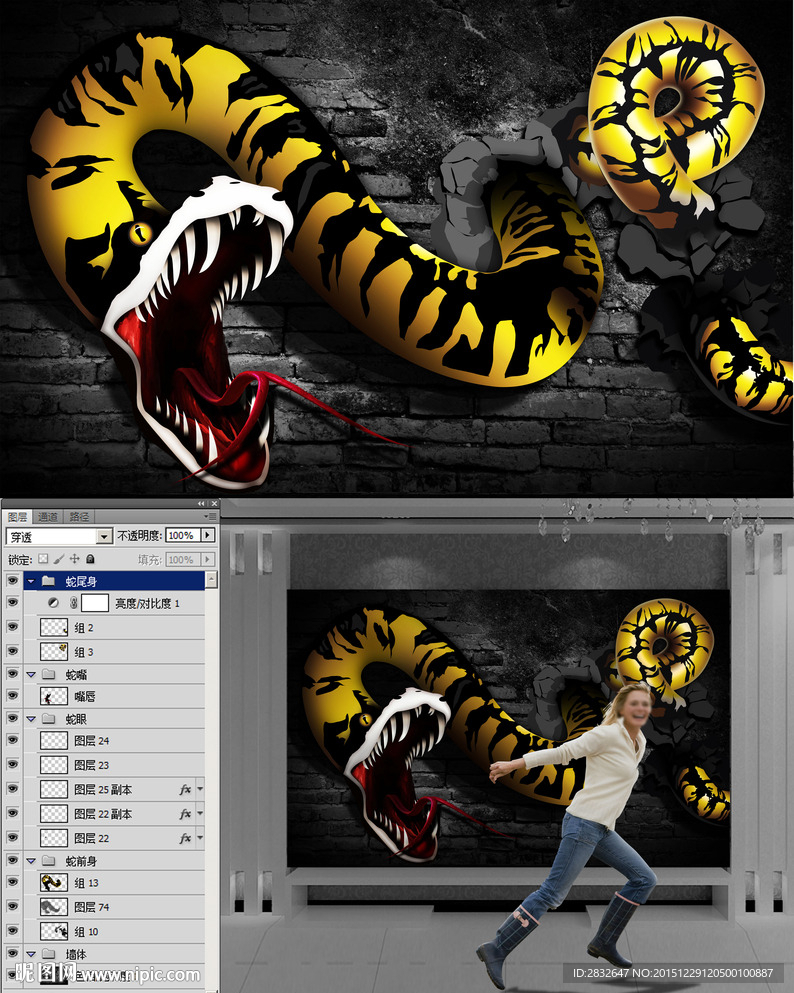
Task: Click the 墙体 folder icon
Action: (x=48, y=954)
